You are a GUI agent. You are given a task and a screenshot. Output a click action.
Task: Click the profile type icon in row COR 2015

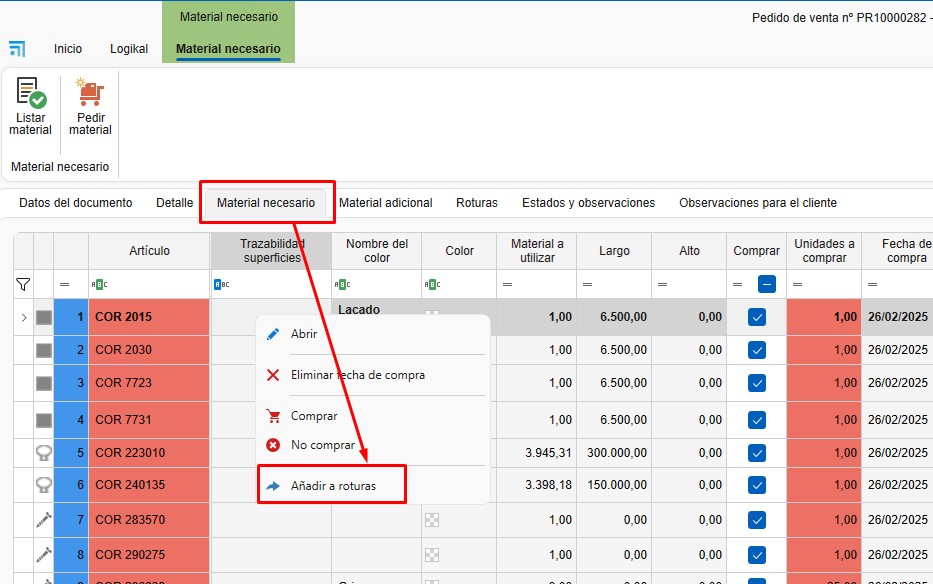(x=44, y=317)
